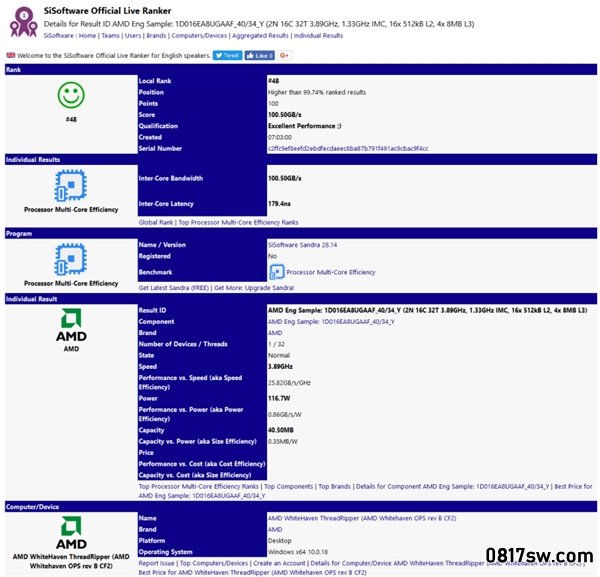Screen dimensions: 600x577
Task: Click the 07:03:00 created time value
Action: (x=280, y=137)
